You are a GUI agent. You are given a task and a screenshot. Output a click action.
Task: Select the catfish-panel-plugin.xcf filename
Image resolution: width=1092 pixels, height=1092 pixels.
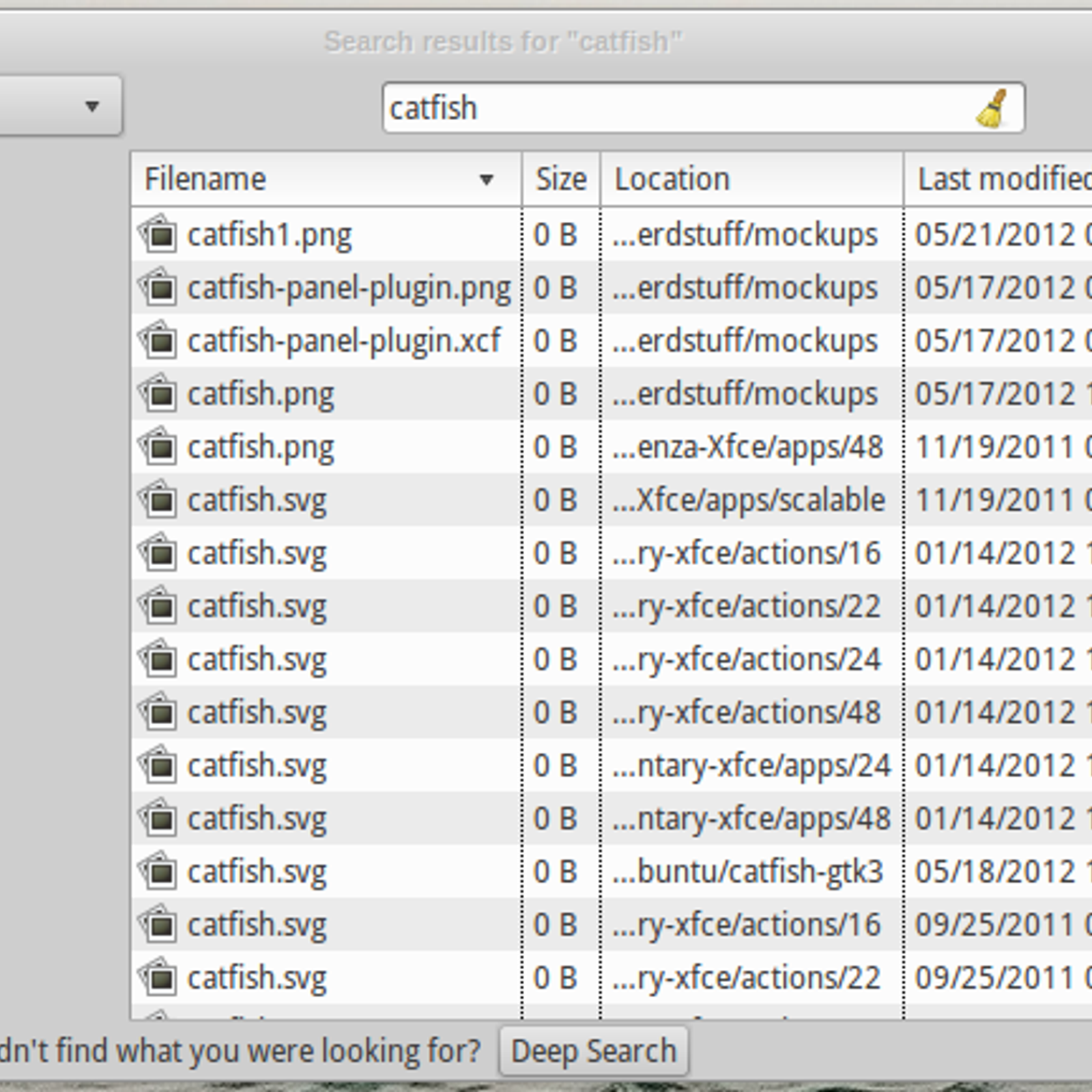[x=344, y=343]
